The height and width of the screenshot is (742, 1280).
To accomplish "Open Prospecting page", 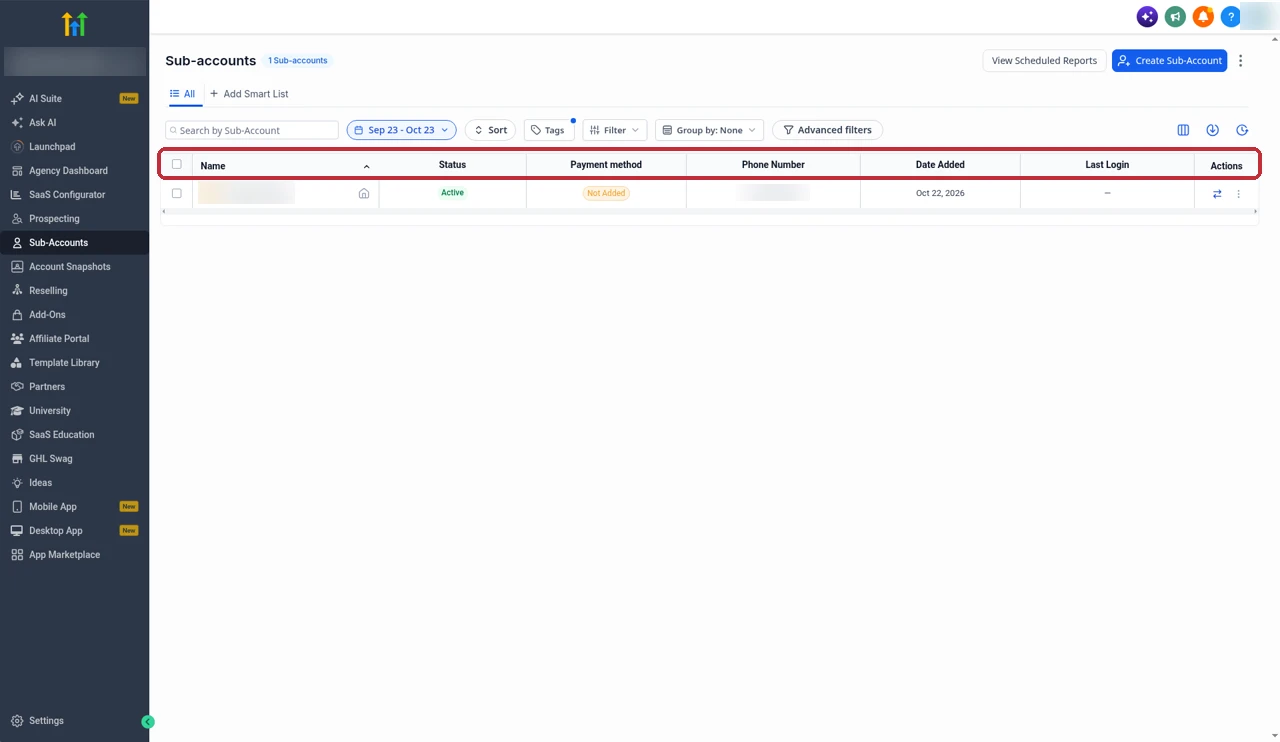I will pyautogui.click(x=54, y=219).
